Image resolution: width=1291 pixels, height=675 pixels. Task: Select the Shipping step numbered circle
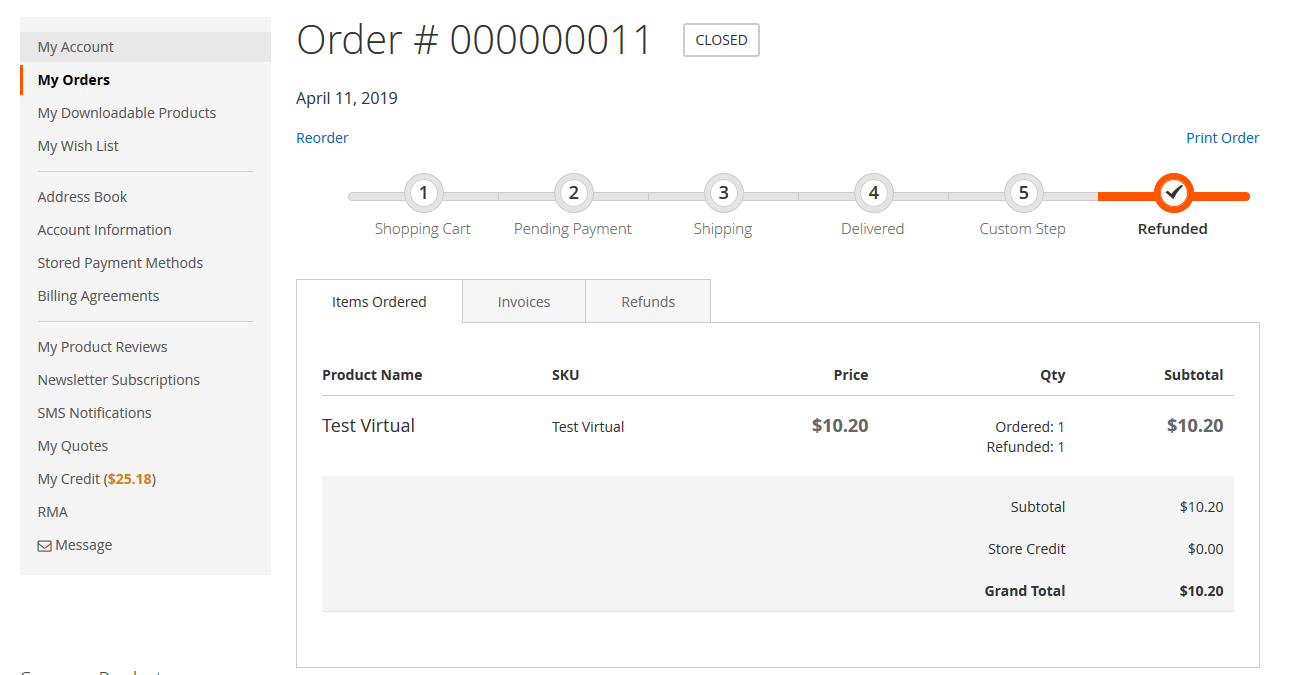(722, 192)
